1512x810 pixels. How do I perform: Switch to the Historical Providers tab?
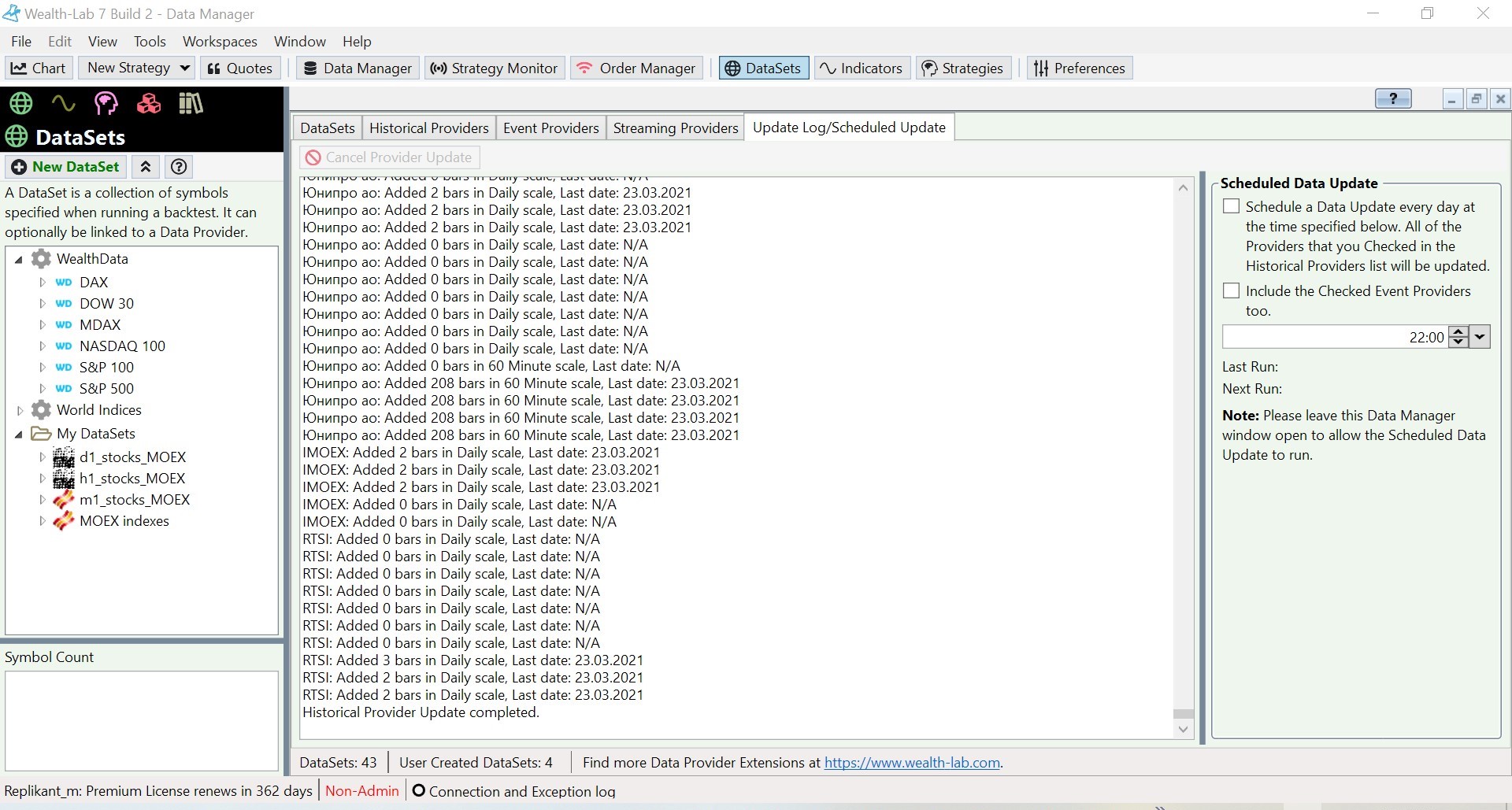coord(428,128)
